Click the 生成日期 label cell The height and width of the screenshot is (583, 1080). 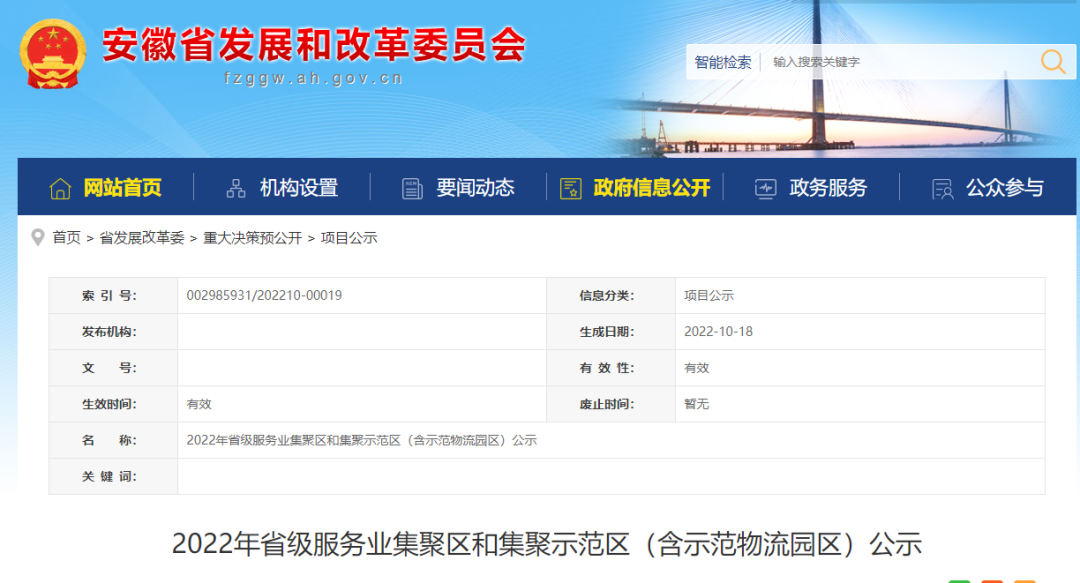tap(611, 331)
